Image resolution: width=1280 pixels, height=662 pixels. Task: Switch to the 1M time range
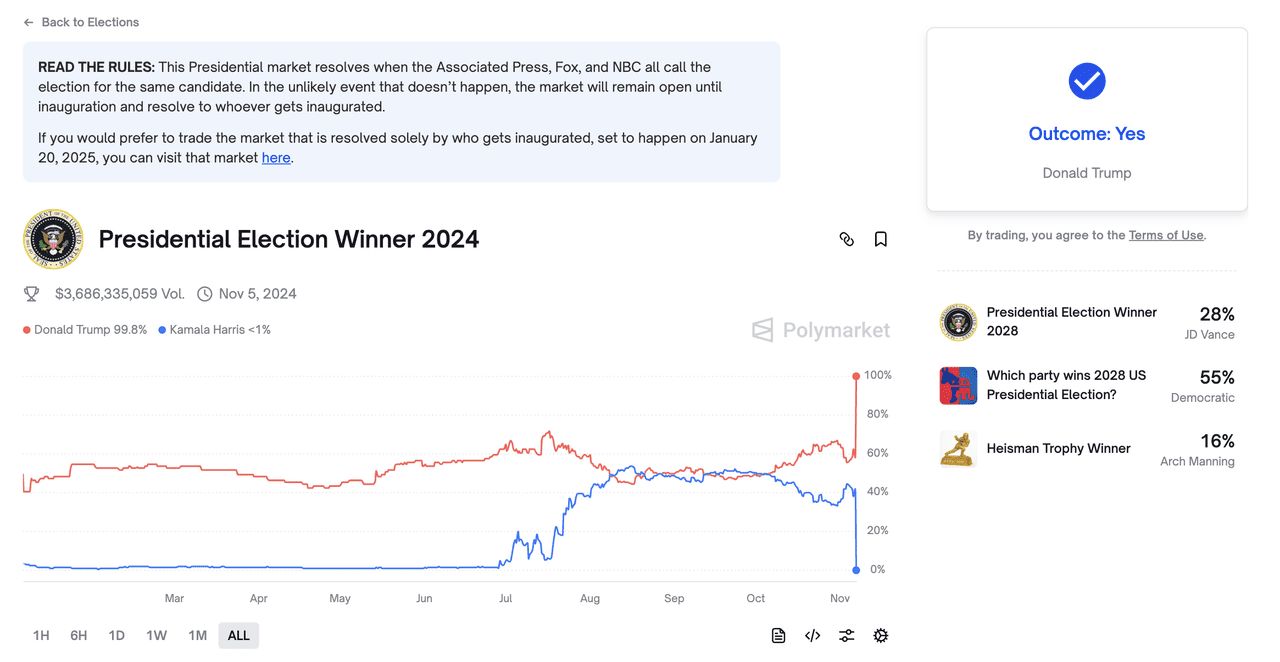pos(197,636)
